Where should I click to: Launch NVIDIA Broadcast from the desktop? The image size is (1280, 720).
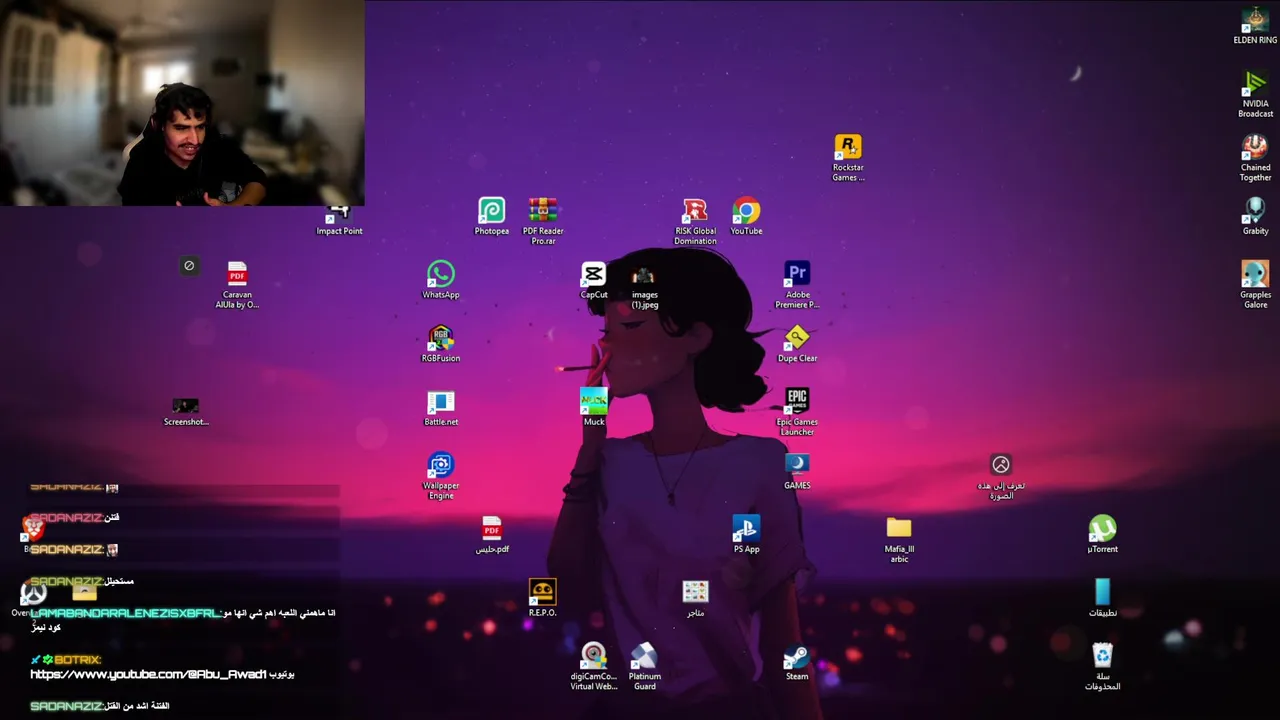[x=1255, y=94]
